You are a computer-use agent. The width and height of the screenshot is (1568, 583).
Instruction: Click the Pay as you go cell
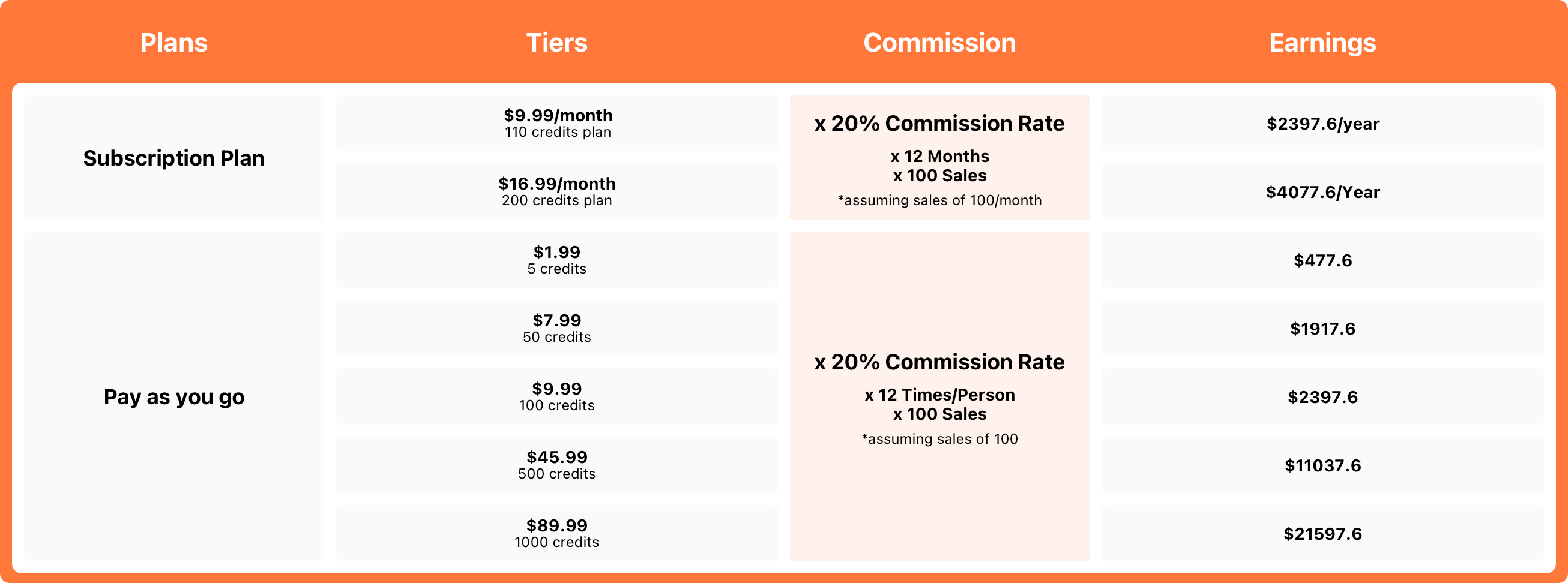pyautogui.click(x=173, y=396)
